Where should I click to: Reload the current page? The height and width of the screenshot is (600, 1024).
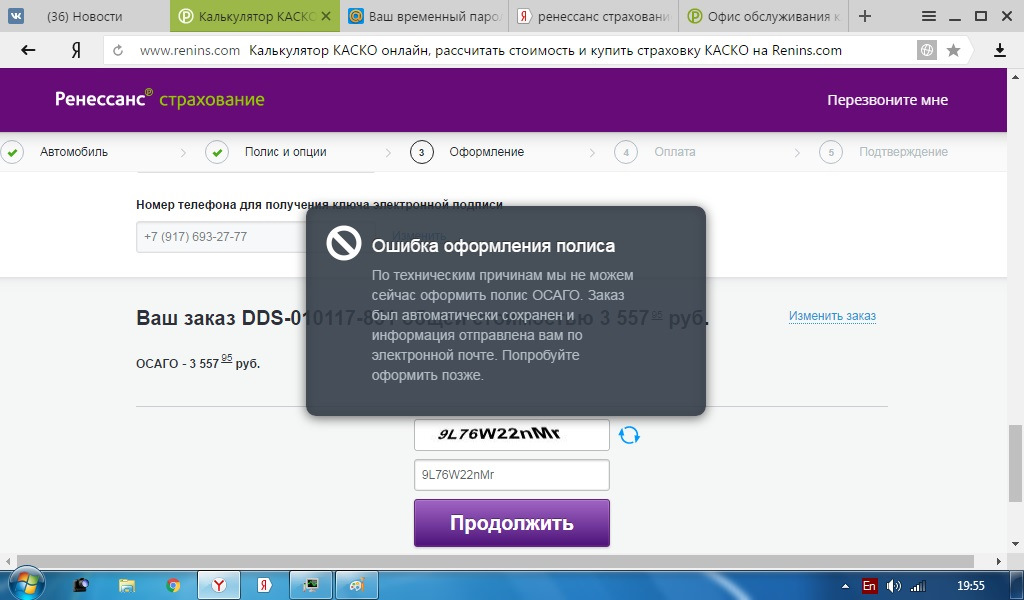[x=118, y=50]
